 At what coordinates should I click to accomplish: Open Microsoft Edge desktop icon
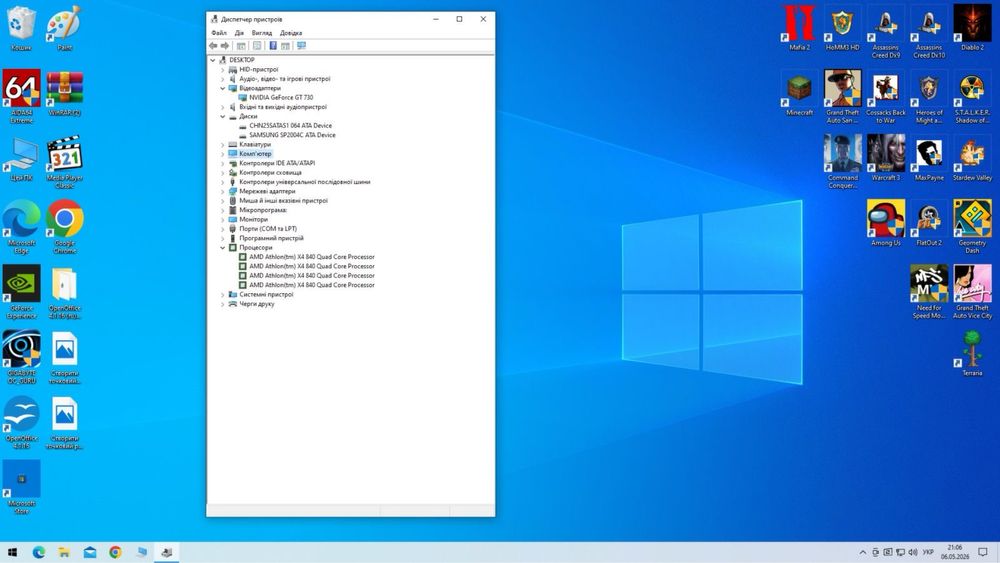pyautogui.click(x=21, y=227)
